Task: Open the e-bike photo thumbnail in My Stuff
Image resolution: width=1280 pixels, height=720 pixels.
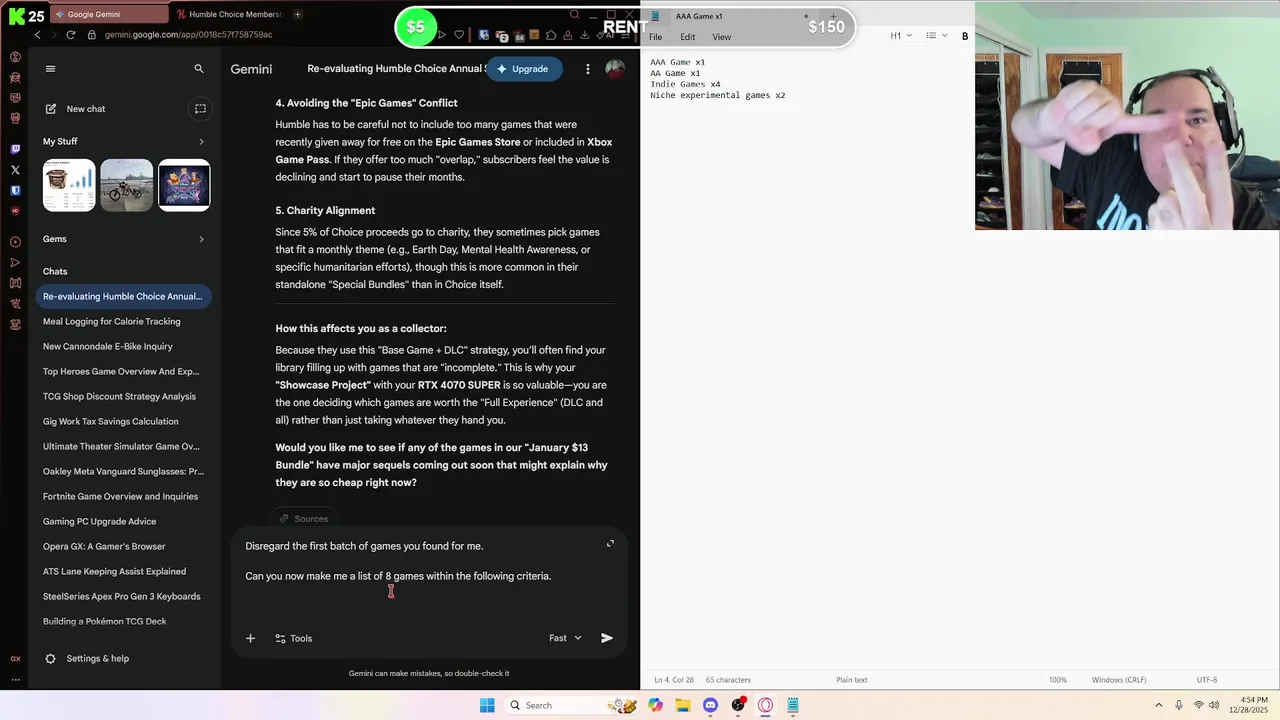Action: coord(126,185)
